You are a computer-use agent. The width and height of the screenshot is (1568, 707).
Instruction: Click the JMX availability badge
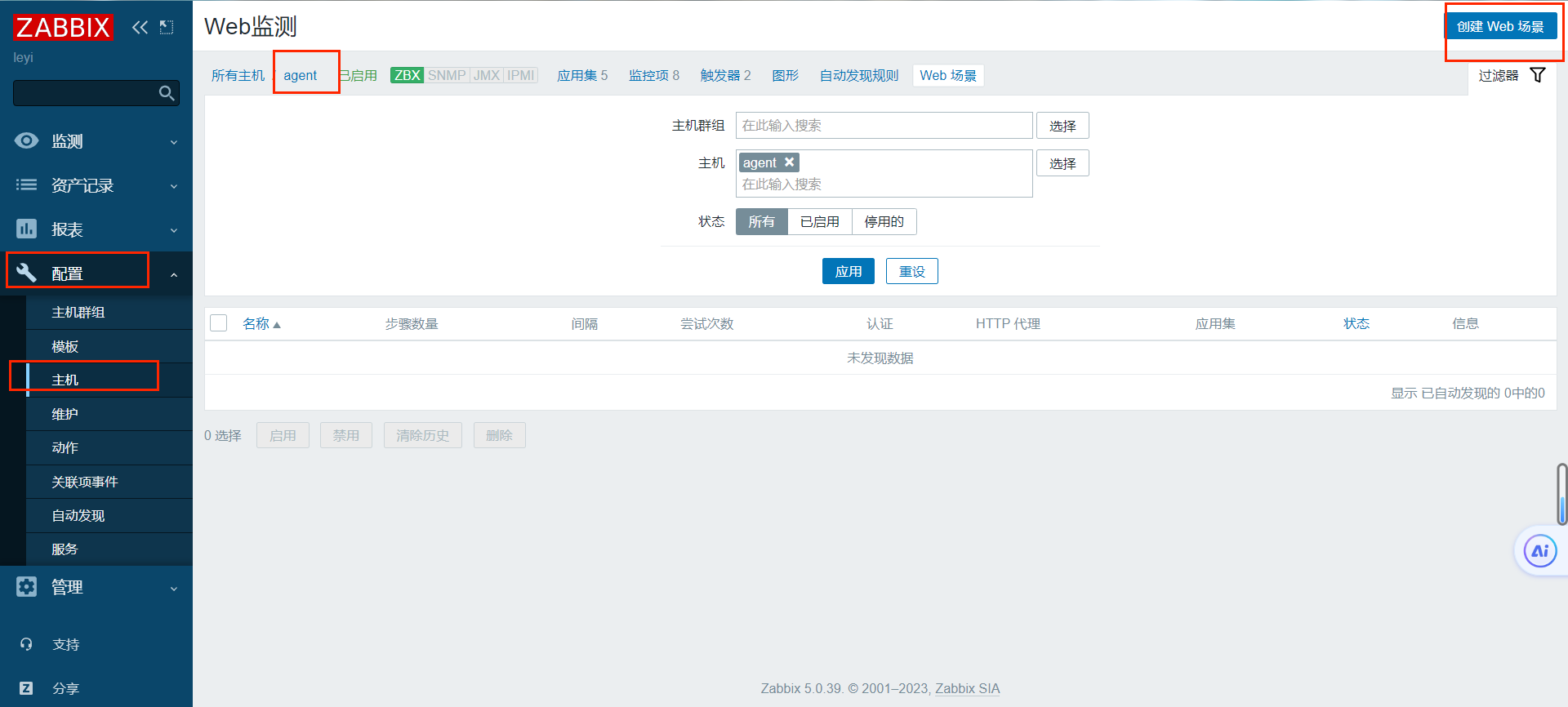point(487,75)
